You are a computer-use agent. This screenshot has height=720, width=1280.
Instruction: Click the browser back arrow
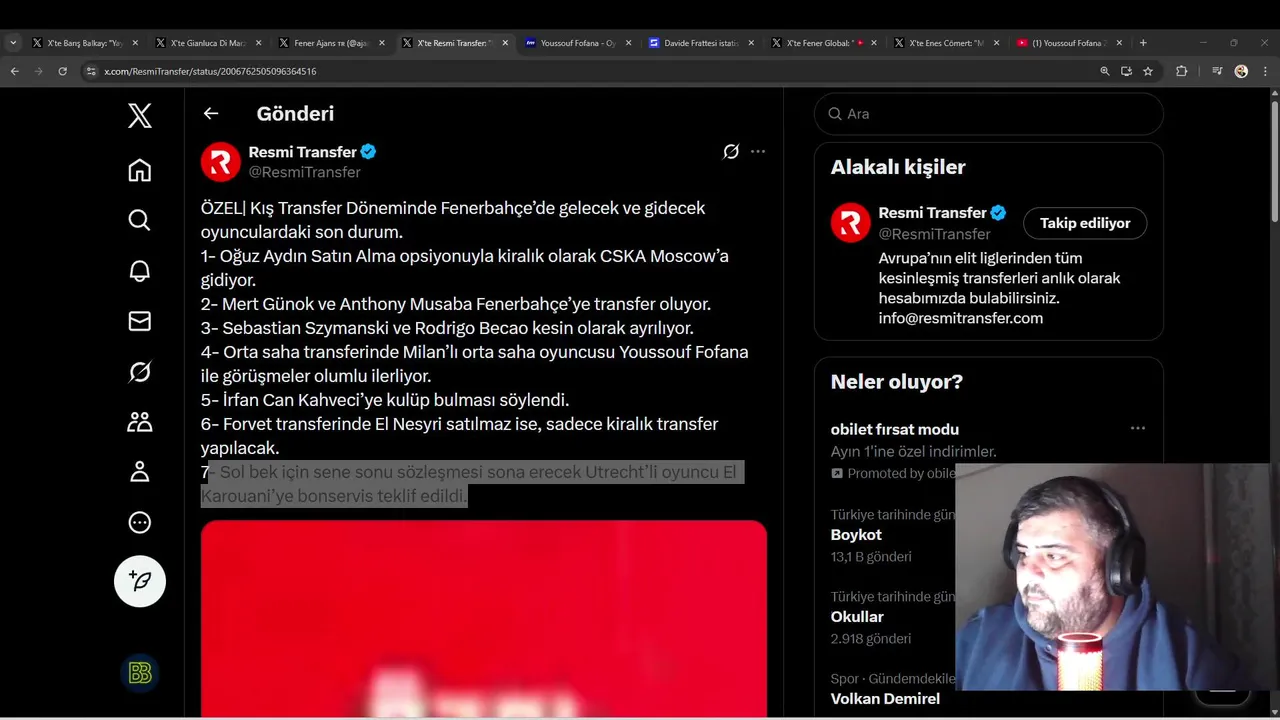click(x=14, y=71)
